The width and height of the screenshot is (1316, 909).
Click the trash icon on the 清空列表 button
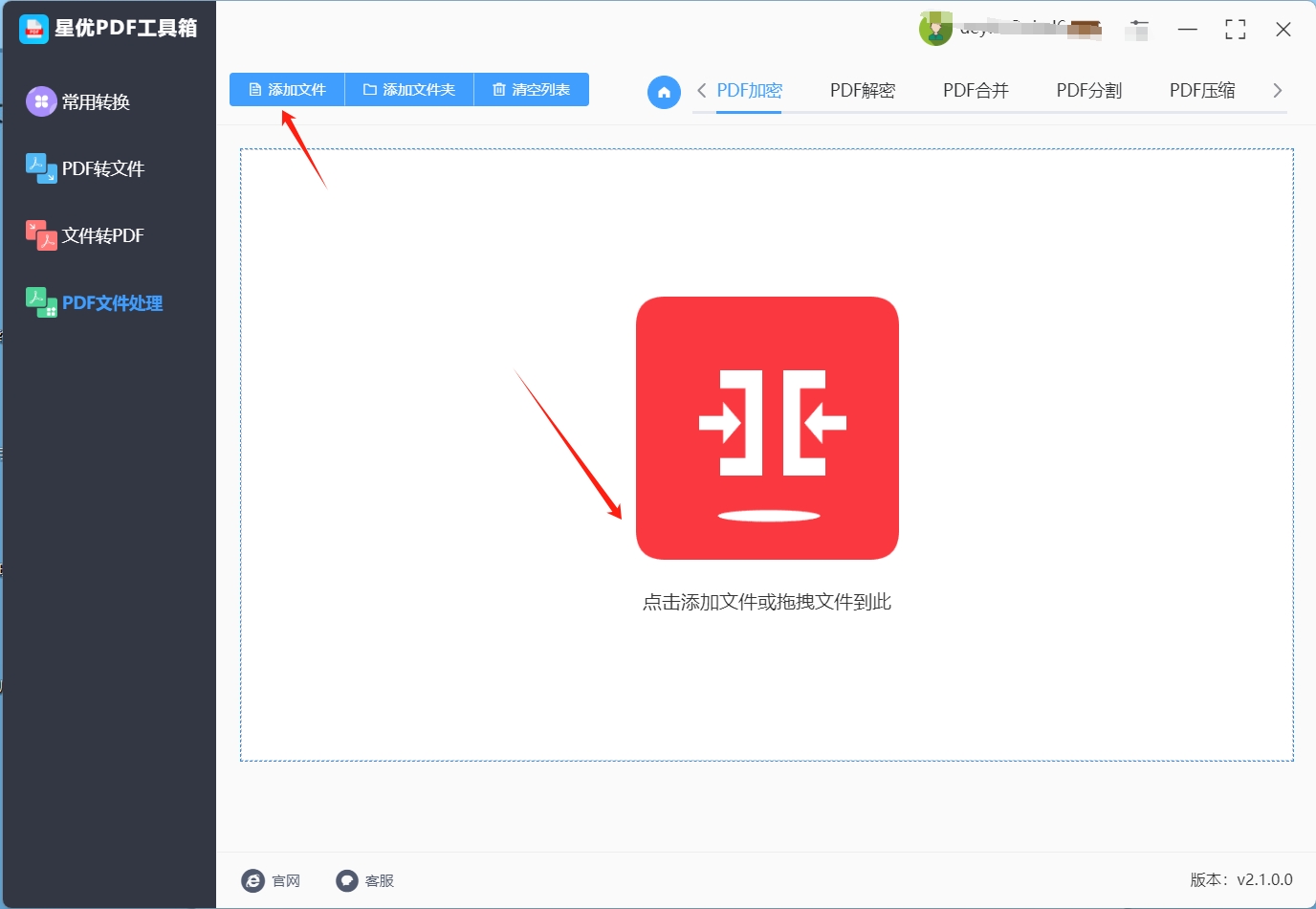(x=499, y=90)
